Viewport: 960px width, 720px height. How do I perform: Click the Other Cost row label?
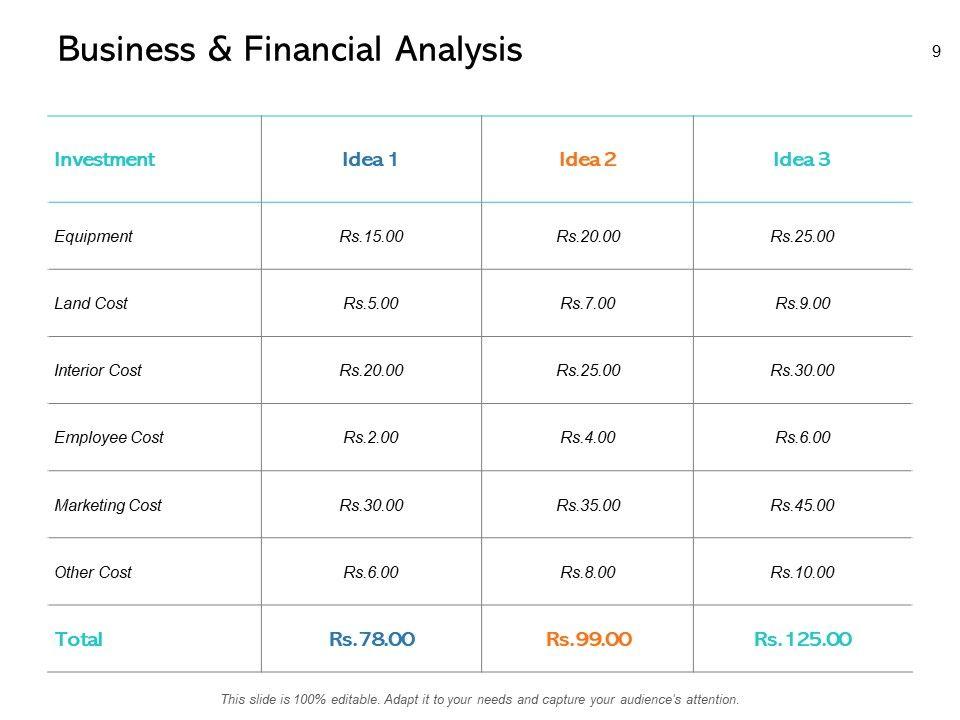(x=93, y=572)
